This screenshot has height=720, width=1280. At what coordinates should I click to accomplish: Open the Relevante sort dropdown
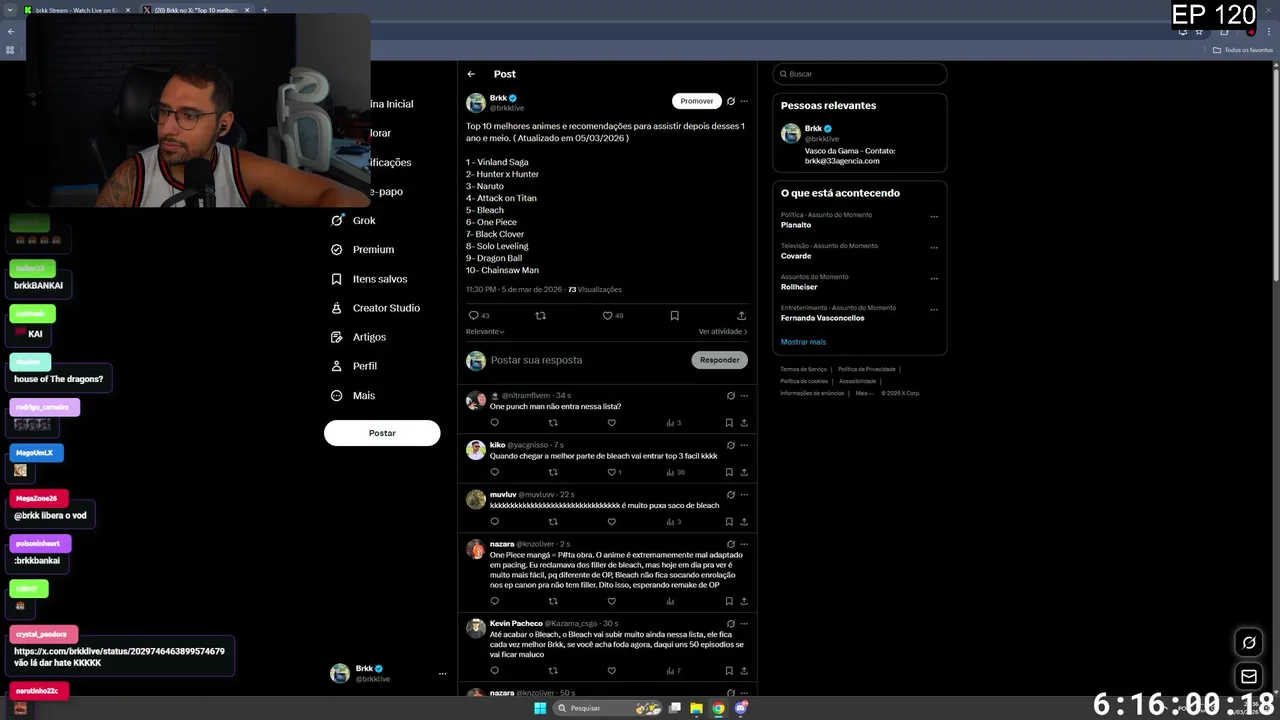[485, 331]
